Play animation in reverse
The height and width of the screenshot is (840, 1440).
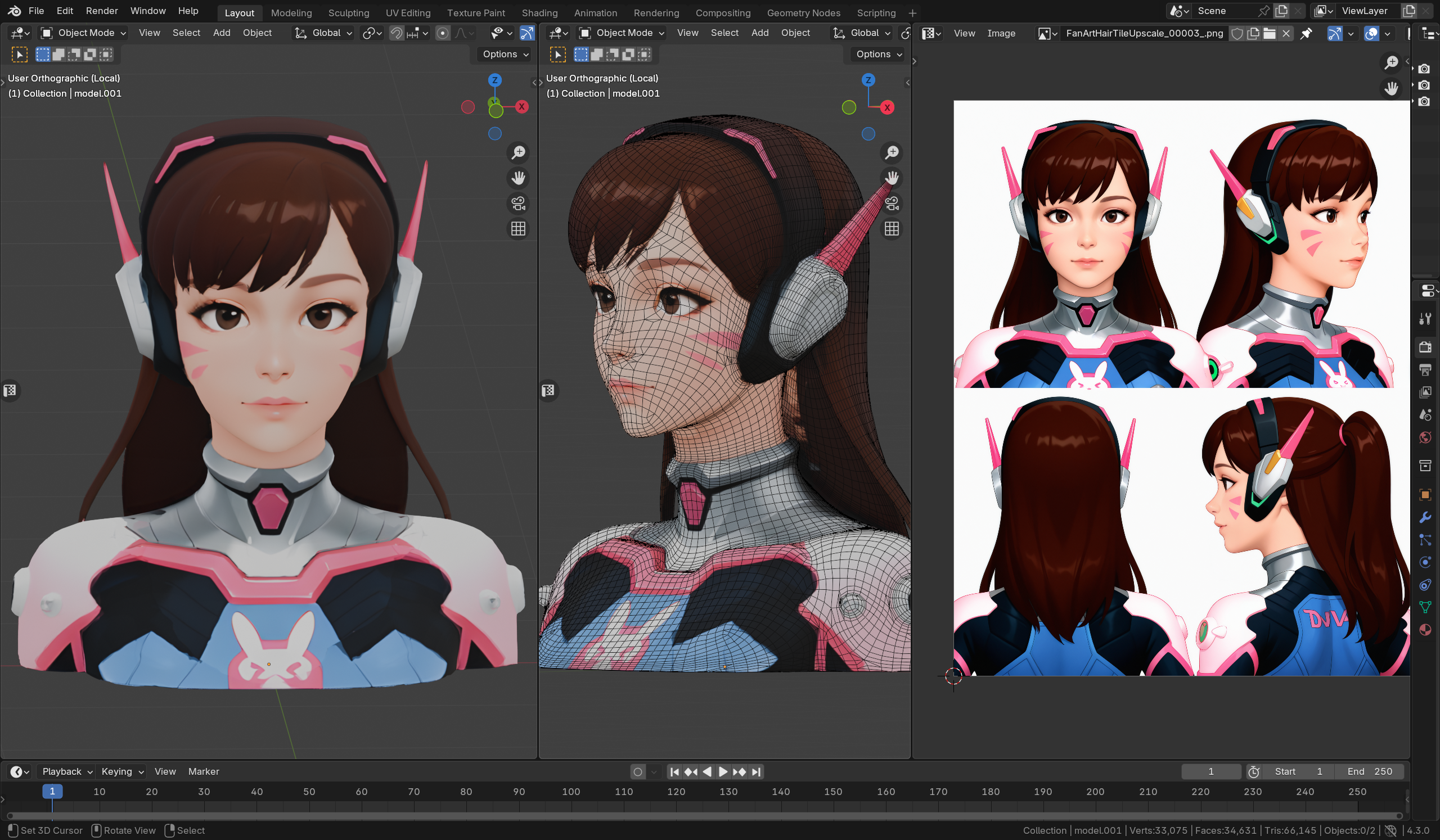707,772
